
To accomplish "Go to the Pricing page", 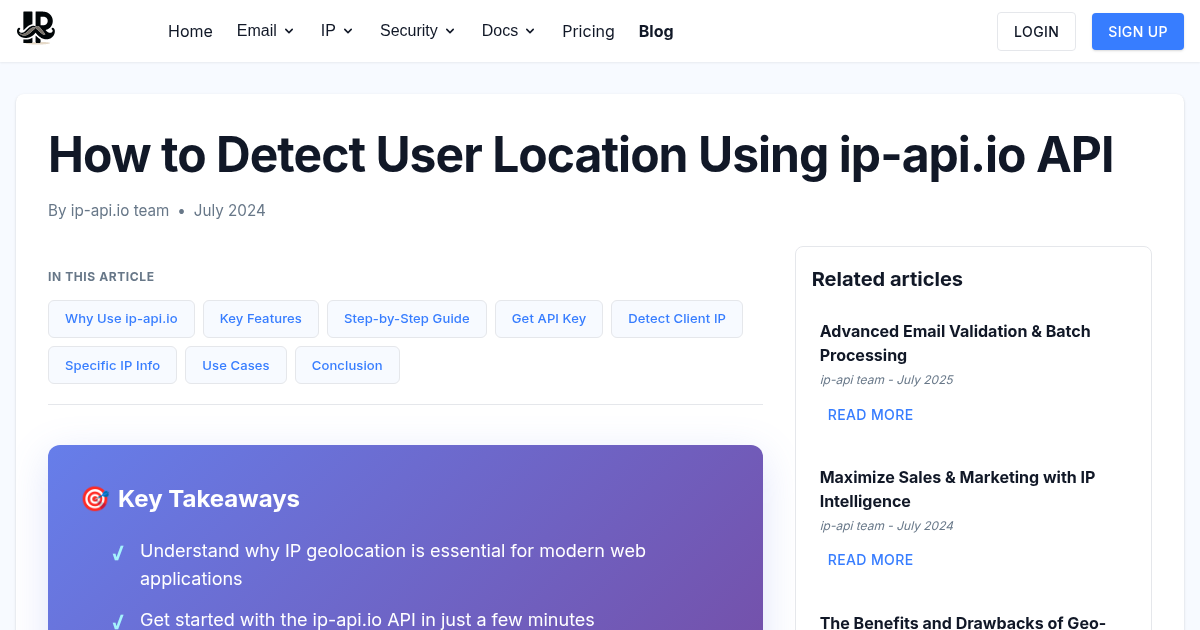I will point(588,31).
